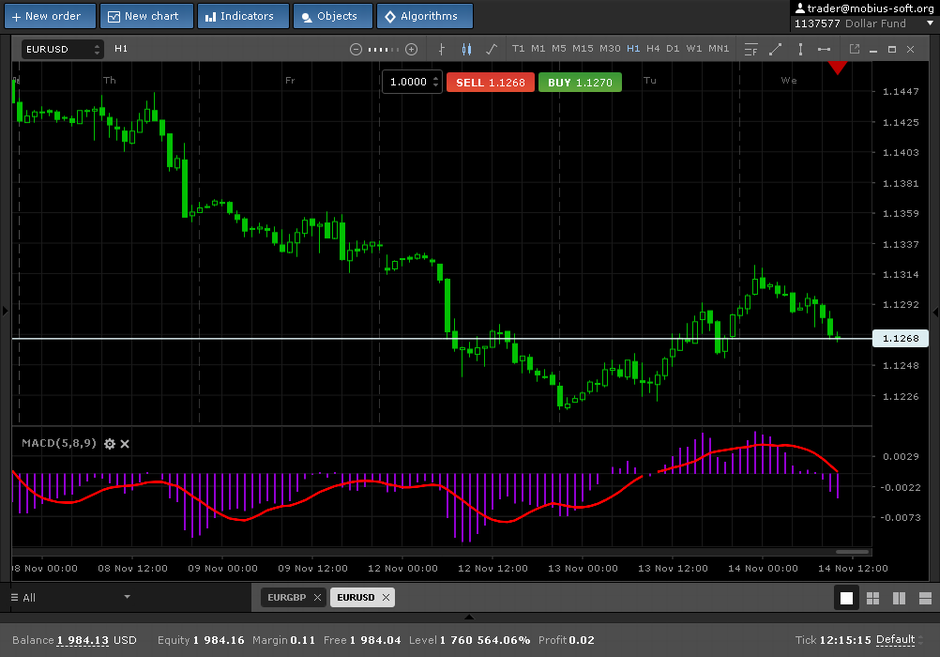This screenshot has width=940, height=657.
Task: Open the All filter dropdown
Action: tap(70, 597)
